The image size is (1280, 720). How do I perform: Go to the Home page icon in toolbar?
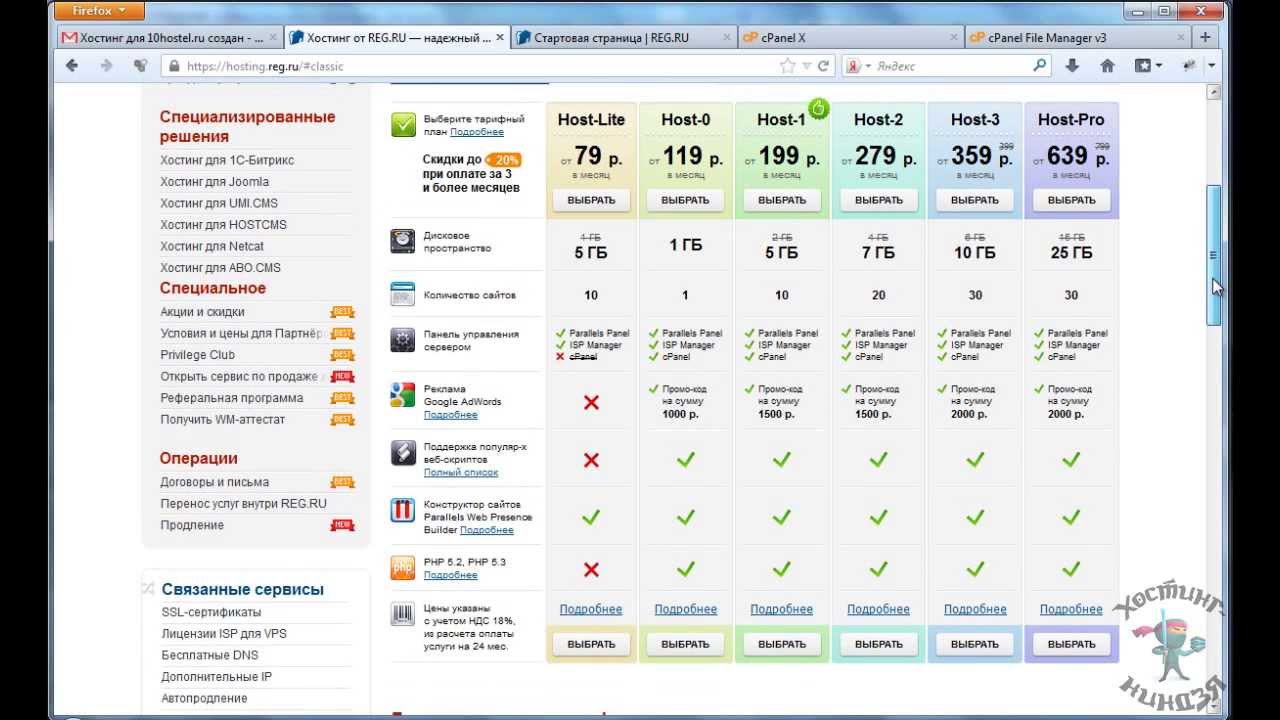[x=1107, y=66]
